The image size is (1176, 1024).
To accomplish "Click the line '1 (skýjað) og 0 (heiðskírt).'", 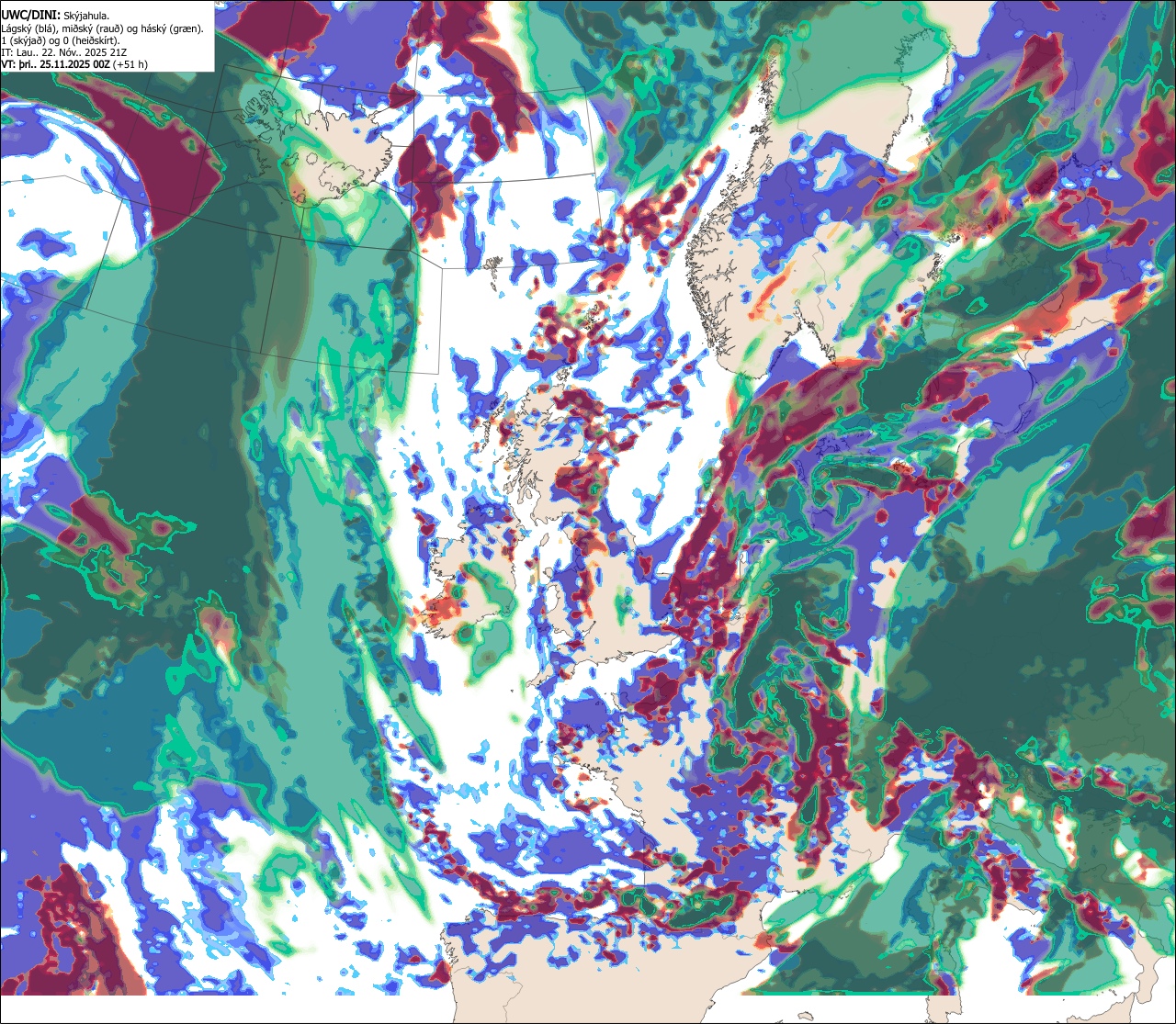I will pos(61,40).
